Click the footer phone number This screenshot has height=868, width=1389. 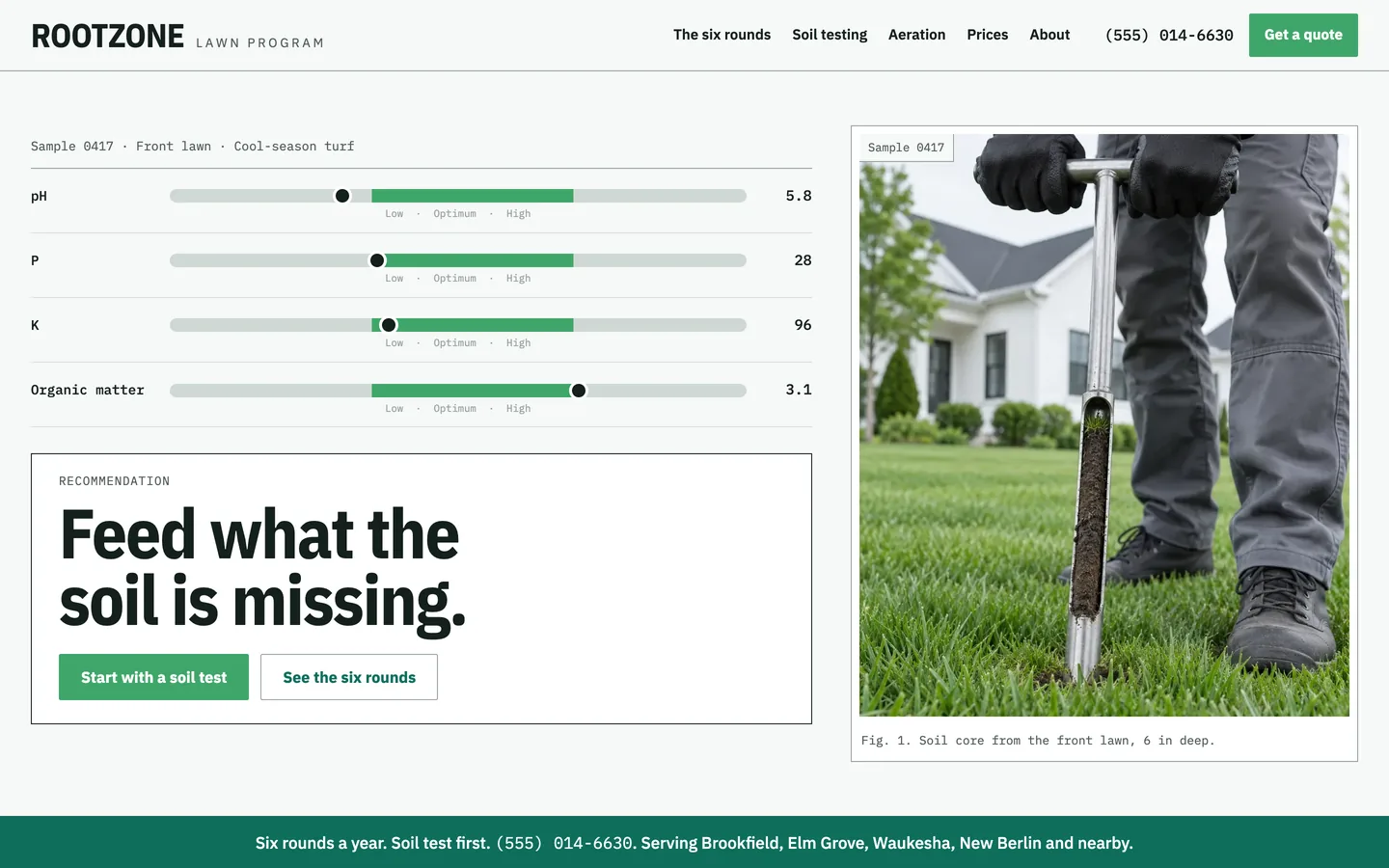coord(565,843)
